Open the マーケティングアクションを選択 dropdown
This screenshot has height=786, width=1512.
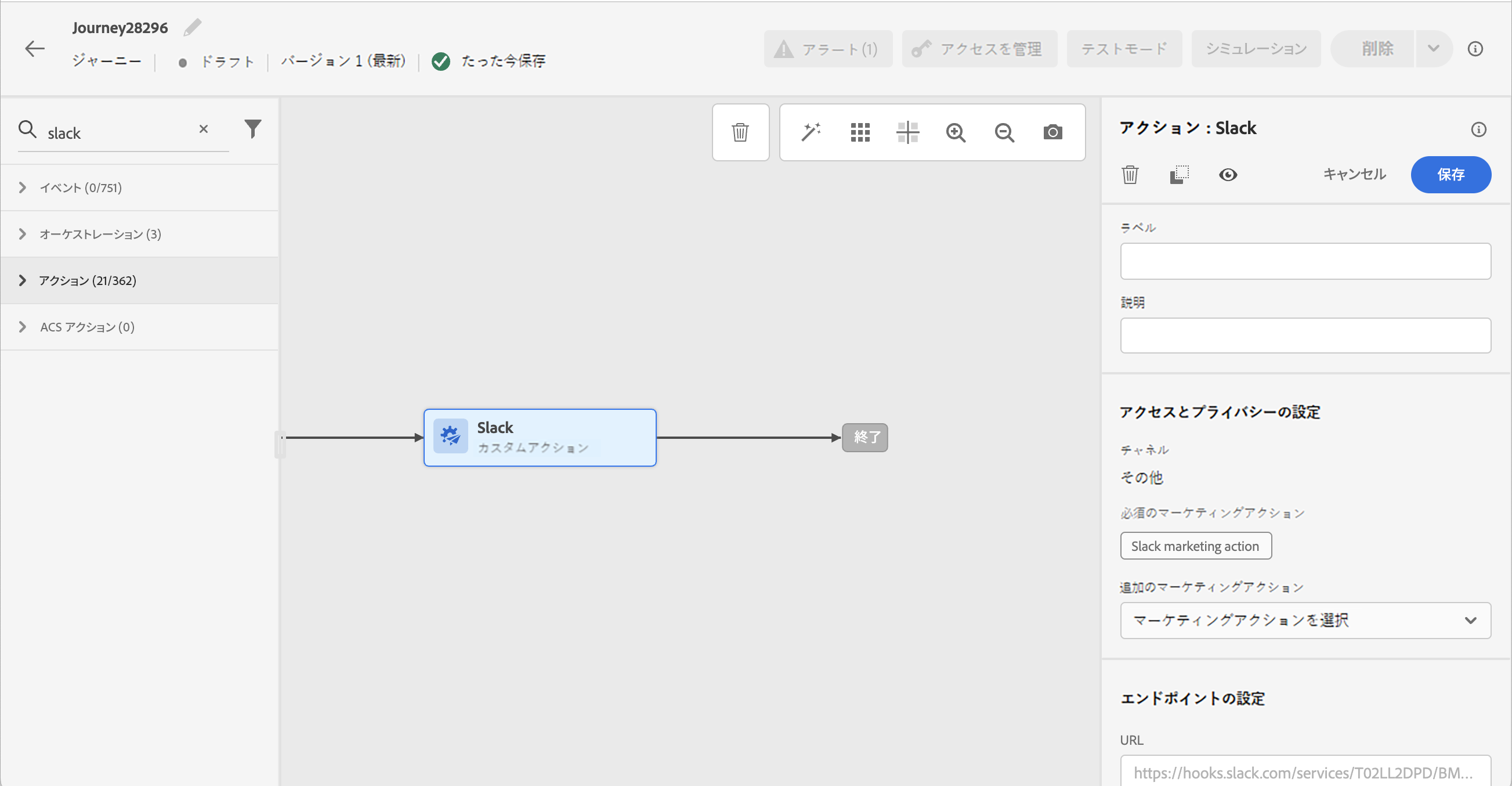click(x=1304, y=620)
